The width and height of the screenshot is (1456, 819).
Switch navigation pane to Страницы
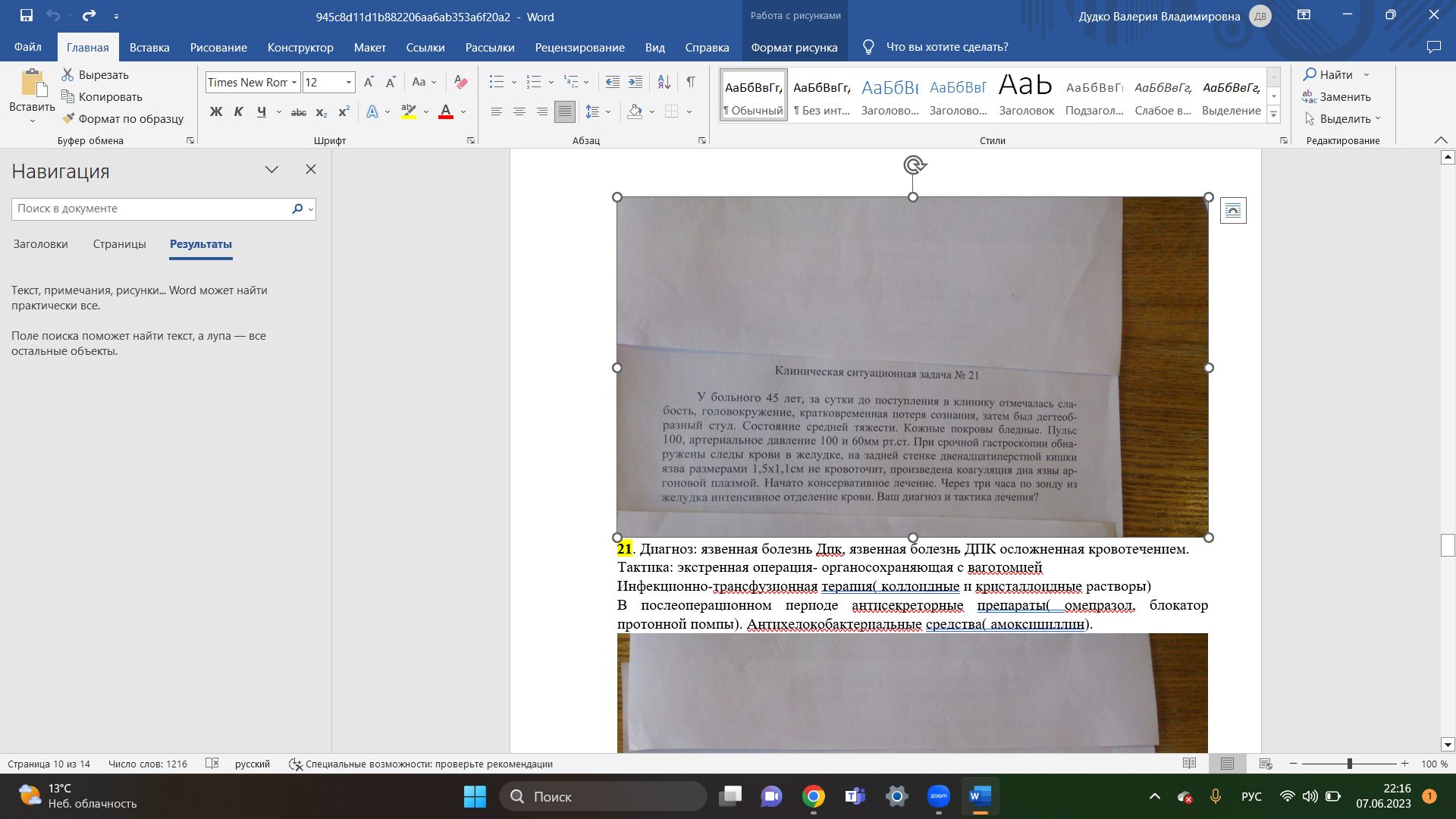pos(120,244)
